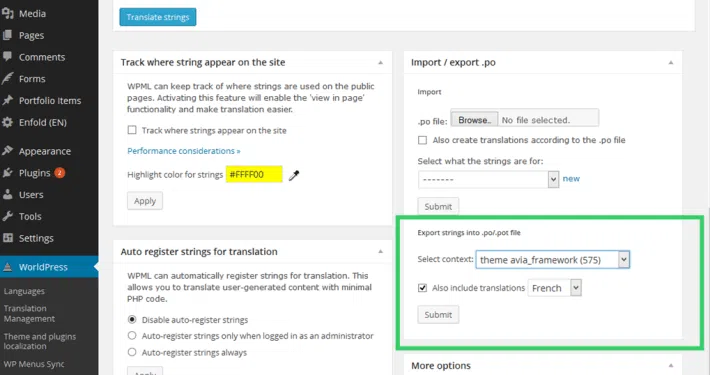
Task: Click the Forms feather icon
Action: 7,78
